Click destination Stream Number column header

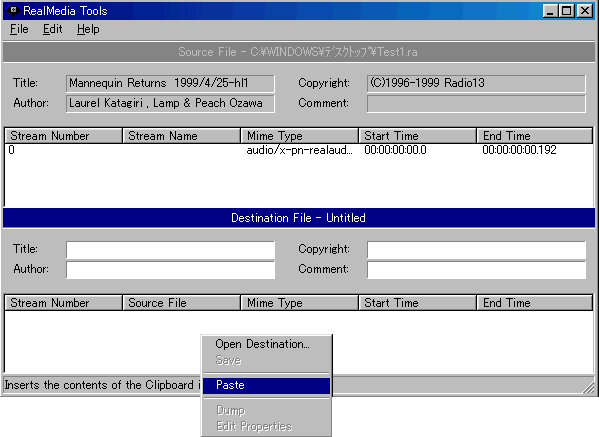63,303
